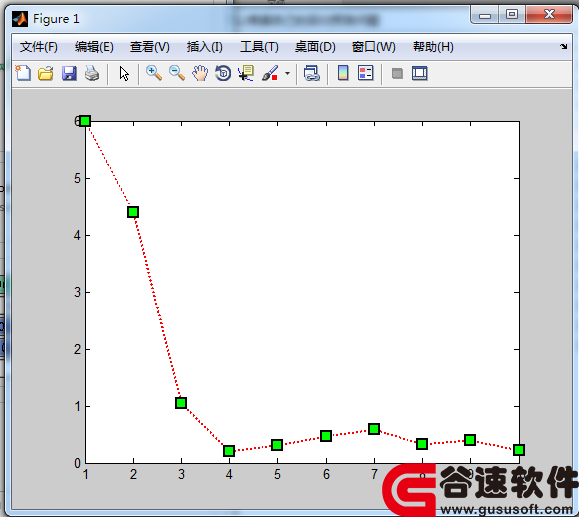Screen dimensions: 579x517
Task: Open the 插入(I) menu
Action: (x=205, y=47)
